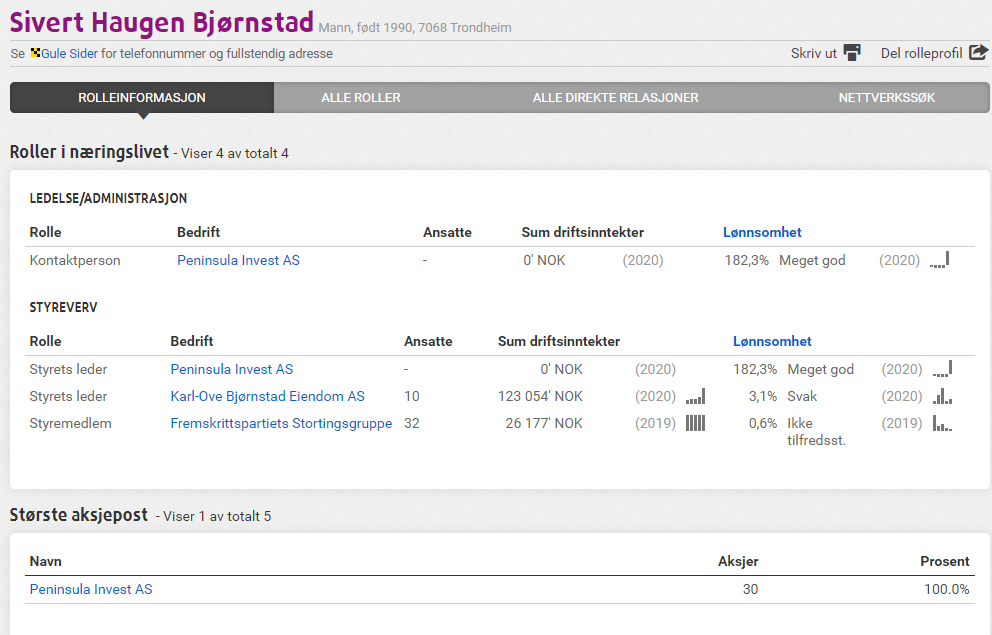Follow the Gule Sider link

[70, 53]
